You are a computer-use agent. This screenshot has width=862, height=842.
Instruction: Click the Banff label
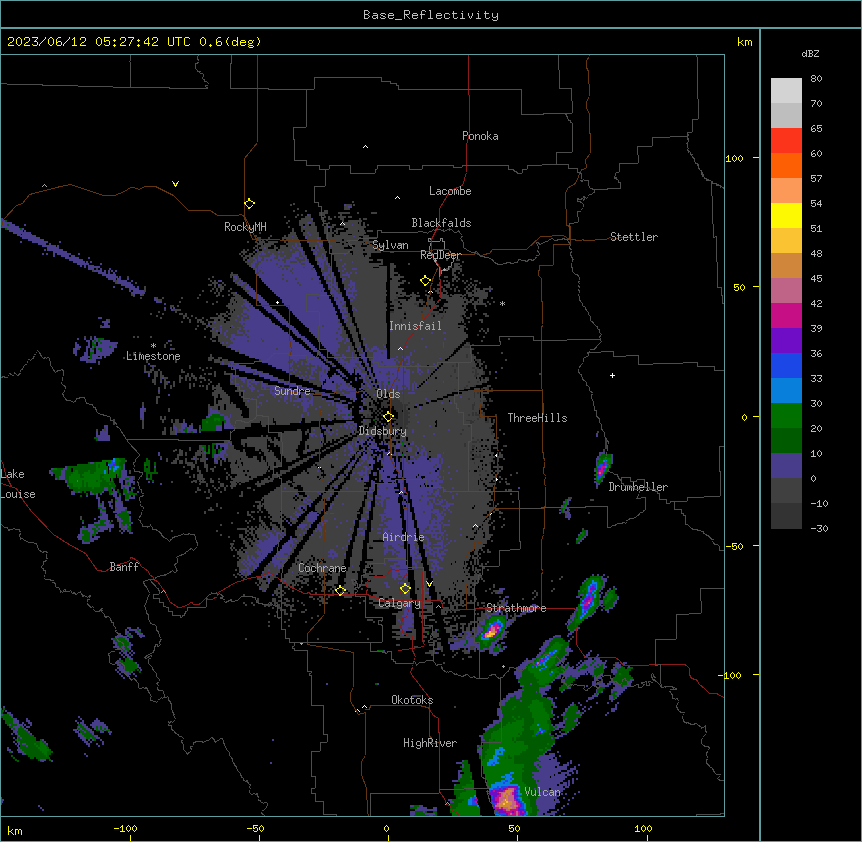point(124,567)
